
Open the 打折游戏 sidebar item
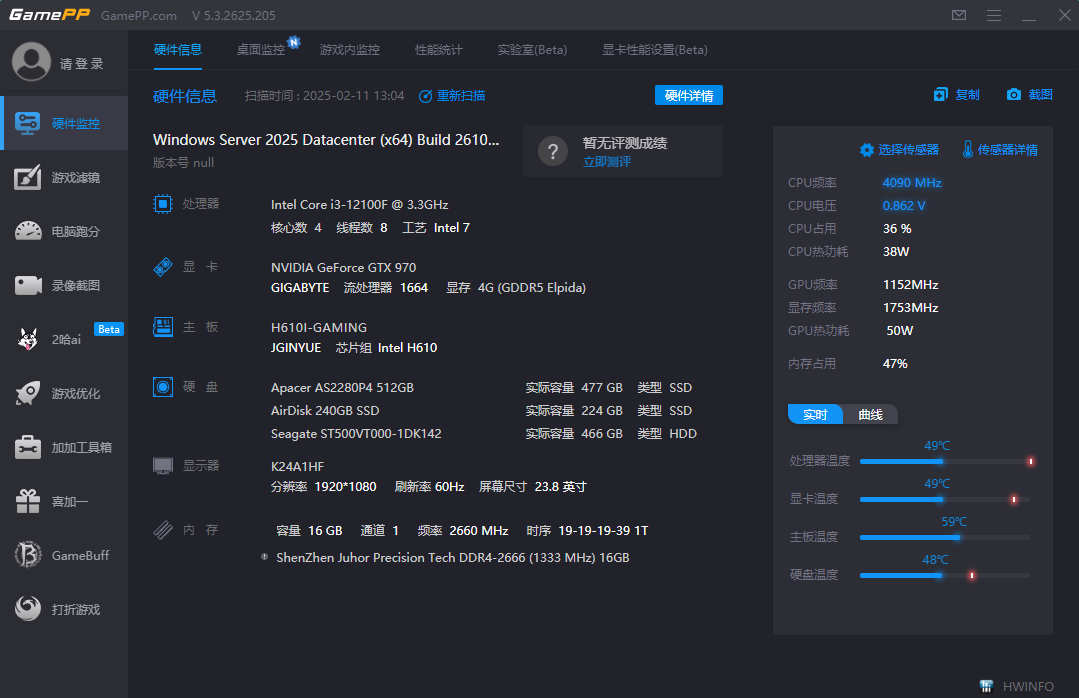tap(64, 609)
